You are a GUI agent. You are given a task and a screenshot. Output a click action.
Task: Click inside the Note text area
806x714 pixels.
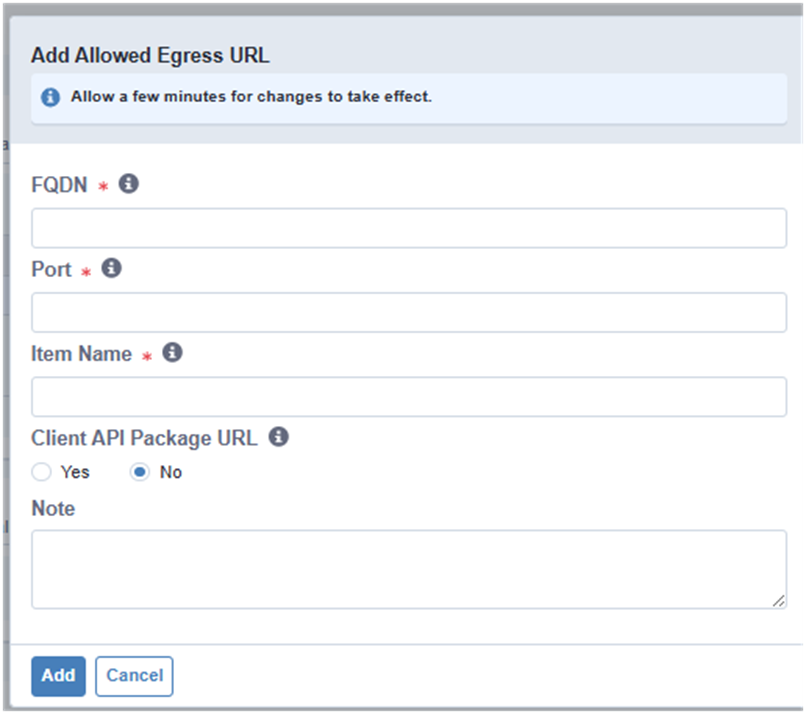[409, 569]
